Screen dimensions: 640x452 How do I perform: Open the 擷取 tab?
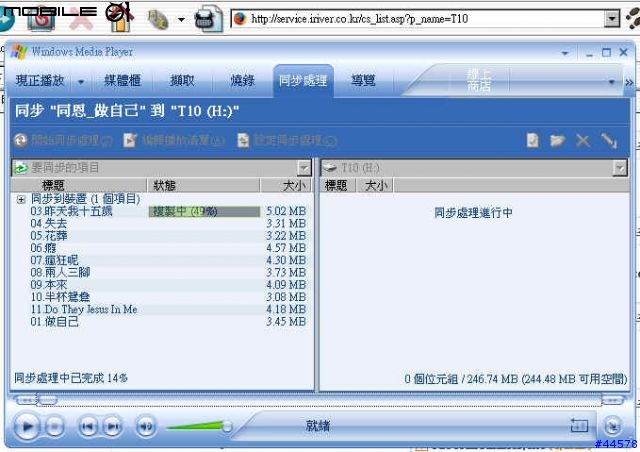182,80
